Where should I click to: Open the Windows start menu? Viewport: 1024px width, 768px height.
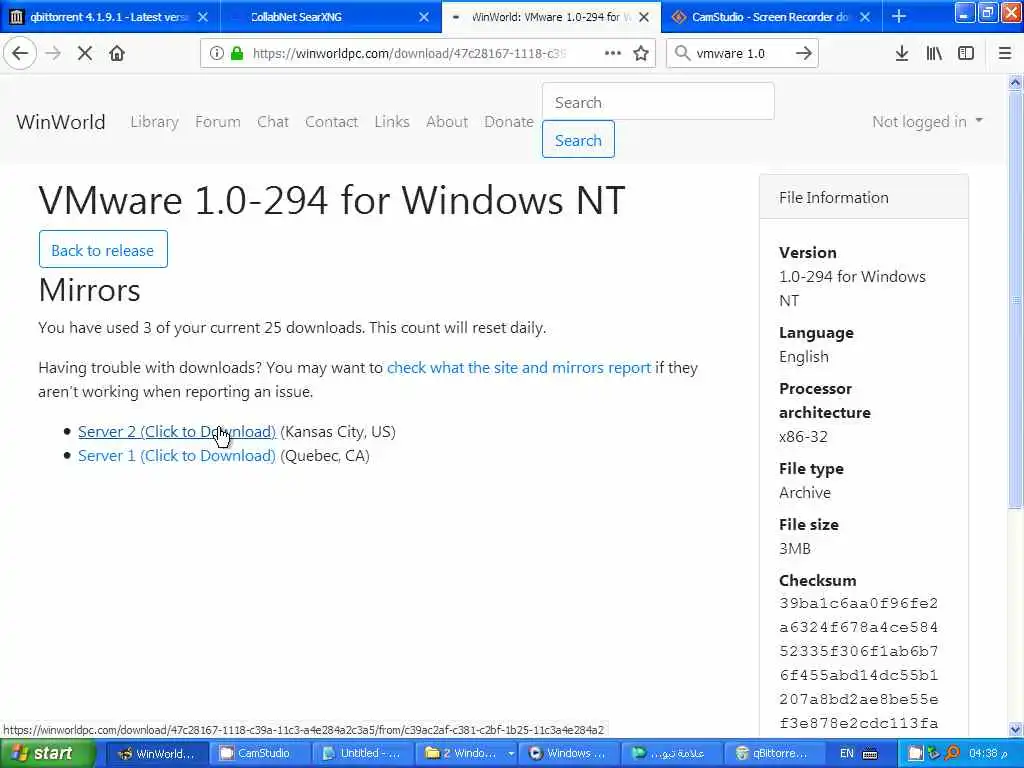tap(48, 753)
